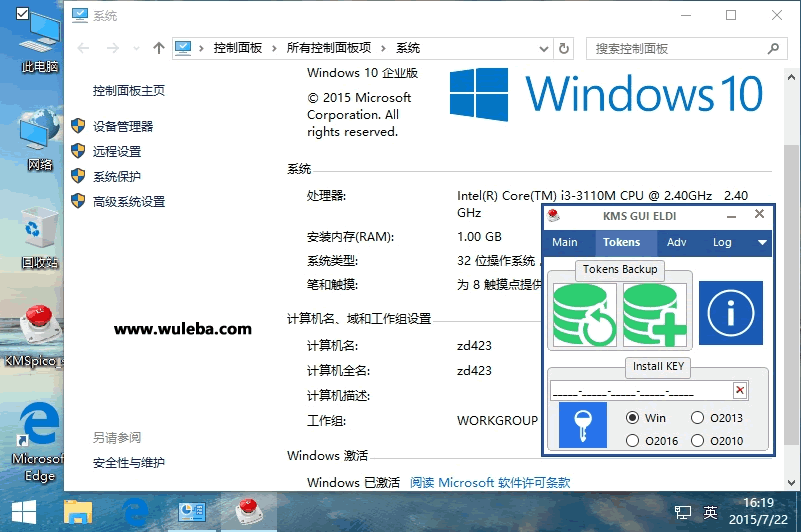Click the search magnifier icon
Screen dimensions: 801x532
tap(773, 49)
